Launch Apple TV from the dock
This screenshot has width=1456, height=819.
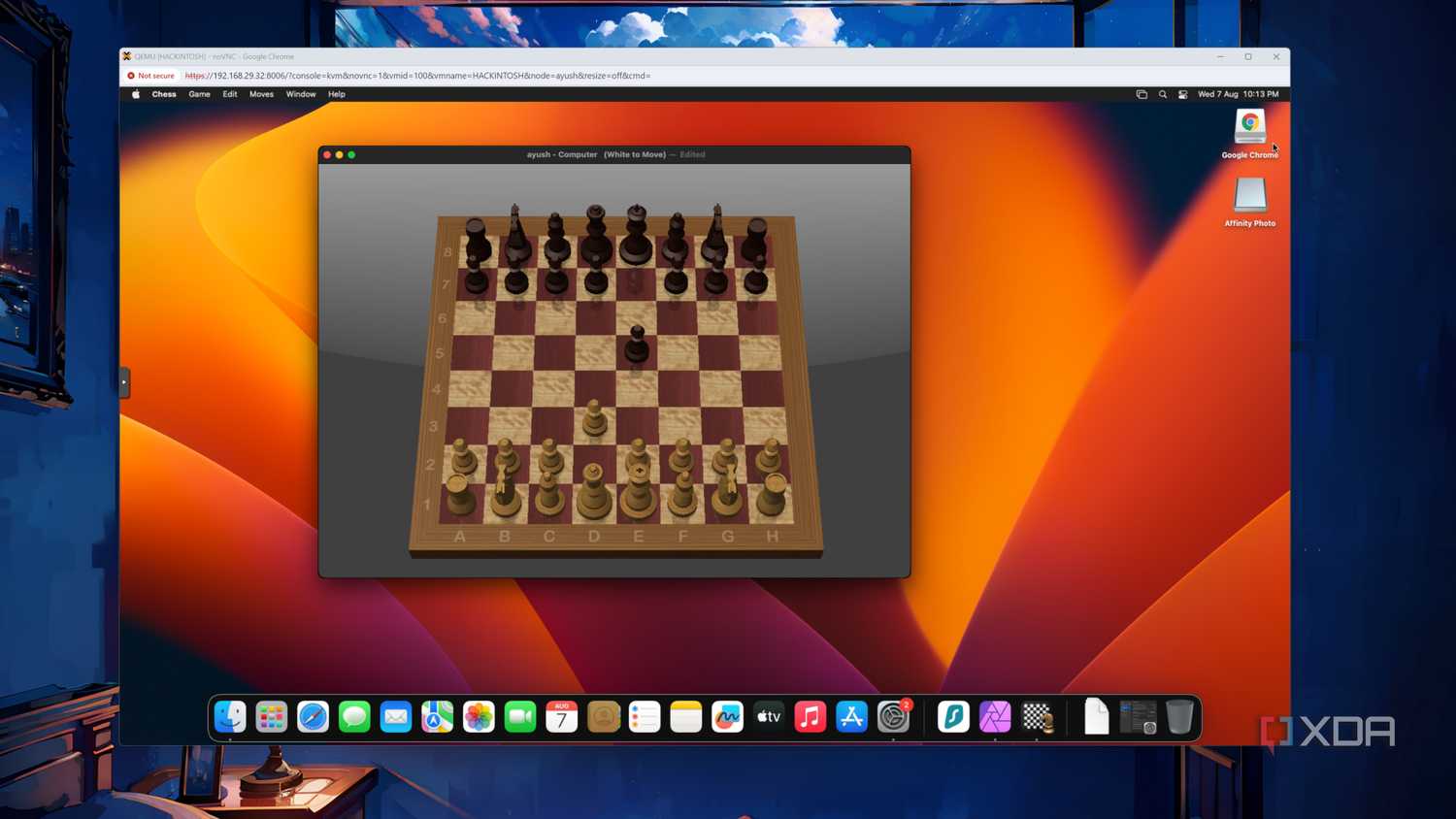[769, 717]
